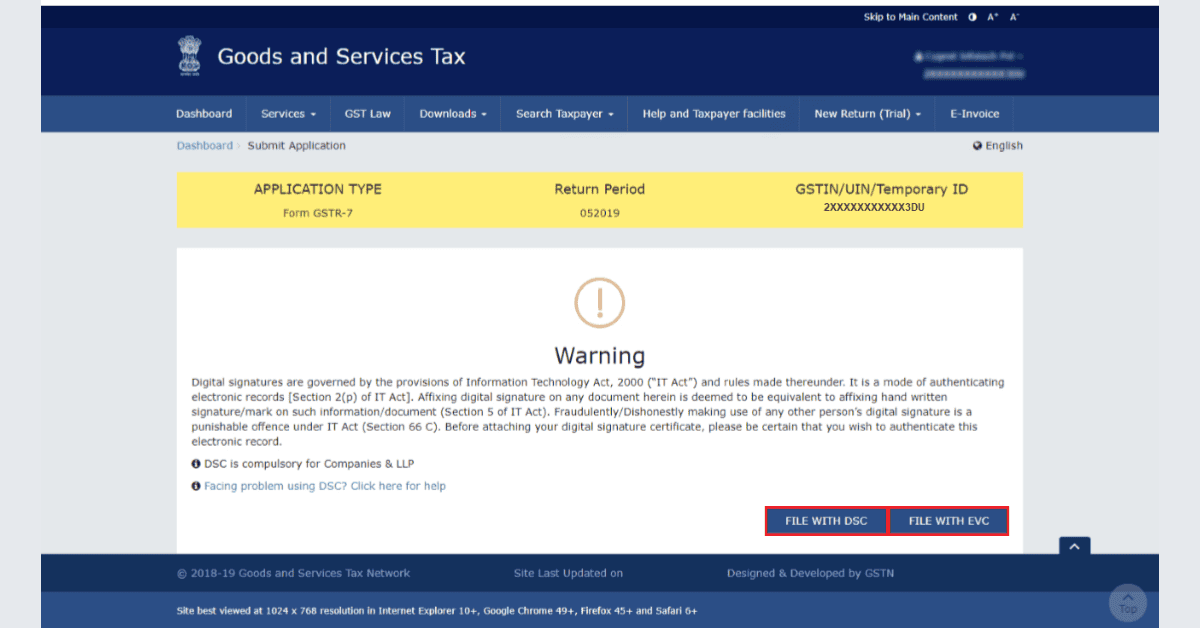Open Help and Taxpayer facilities

(713, 113)
